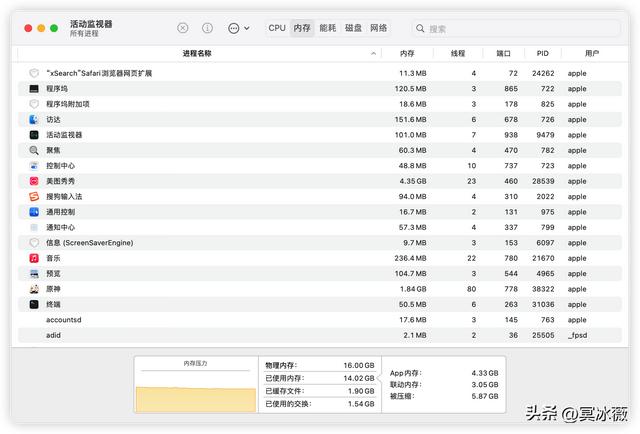Click the ScreenSaverEngine shield icon
Screen dimensions: 640x434
(34, 243)
